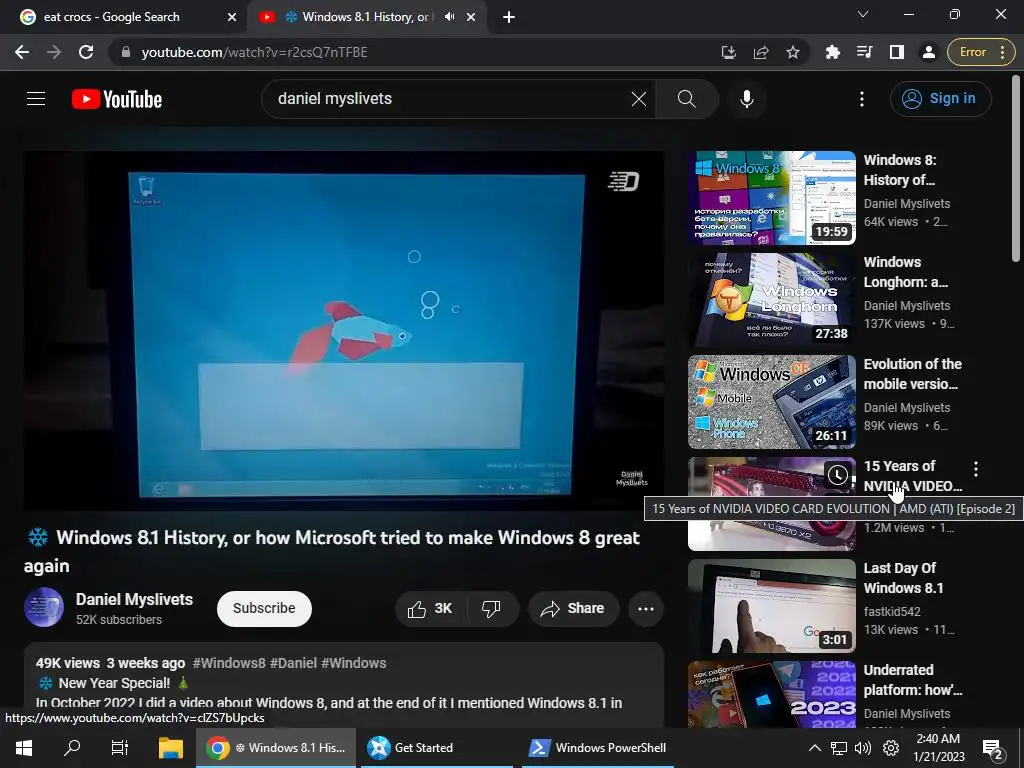1024x768 pixels.
Task: Click the #Daniel hashtag
Action: (293, 663)
